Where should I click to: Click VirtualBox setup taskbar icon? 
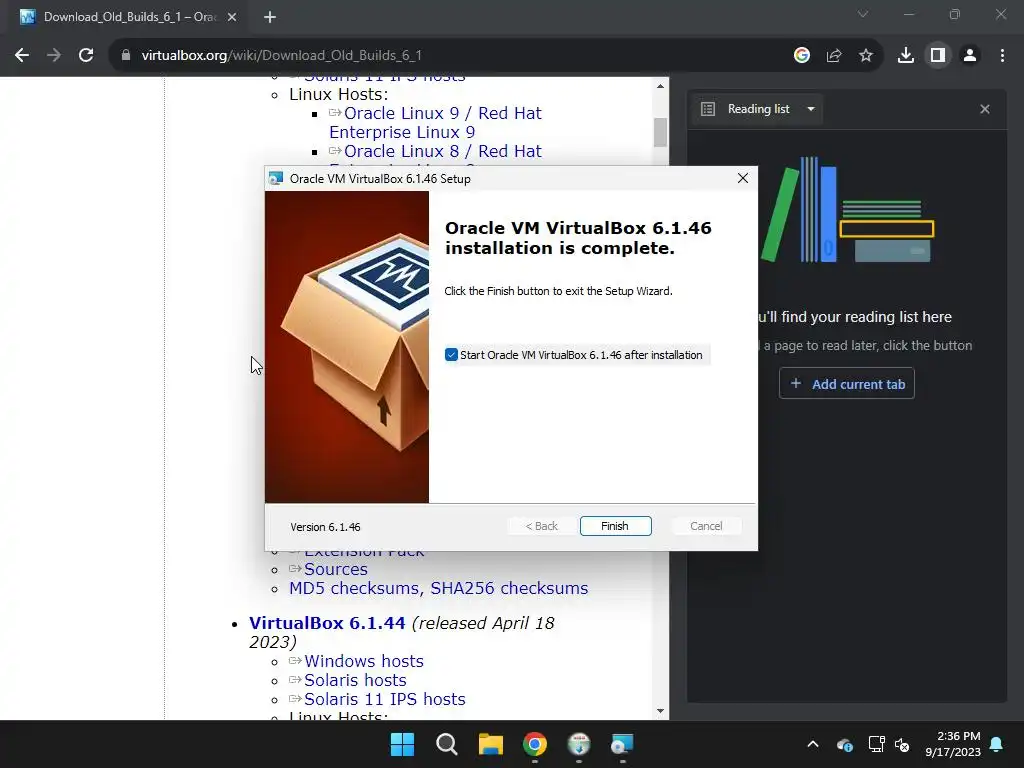[x=622, y=744]
